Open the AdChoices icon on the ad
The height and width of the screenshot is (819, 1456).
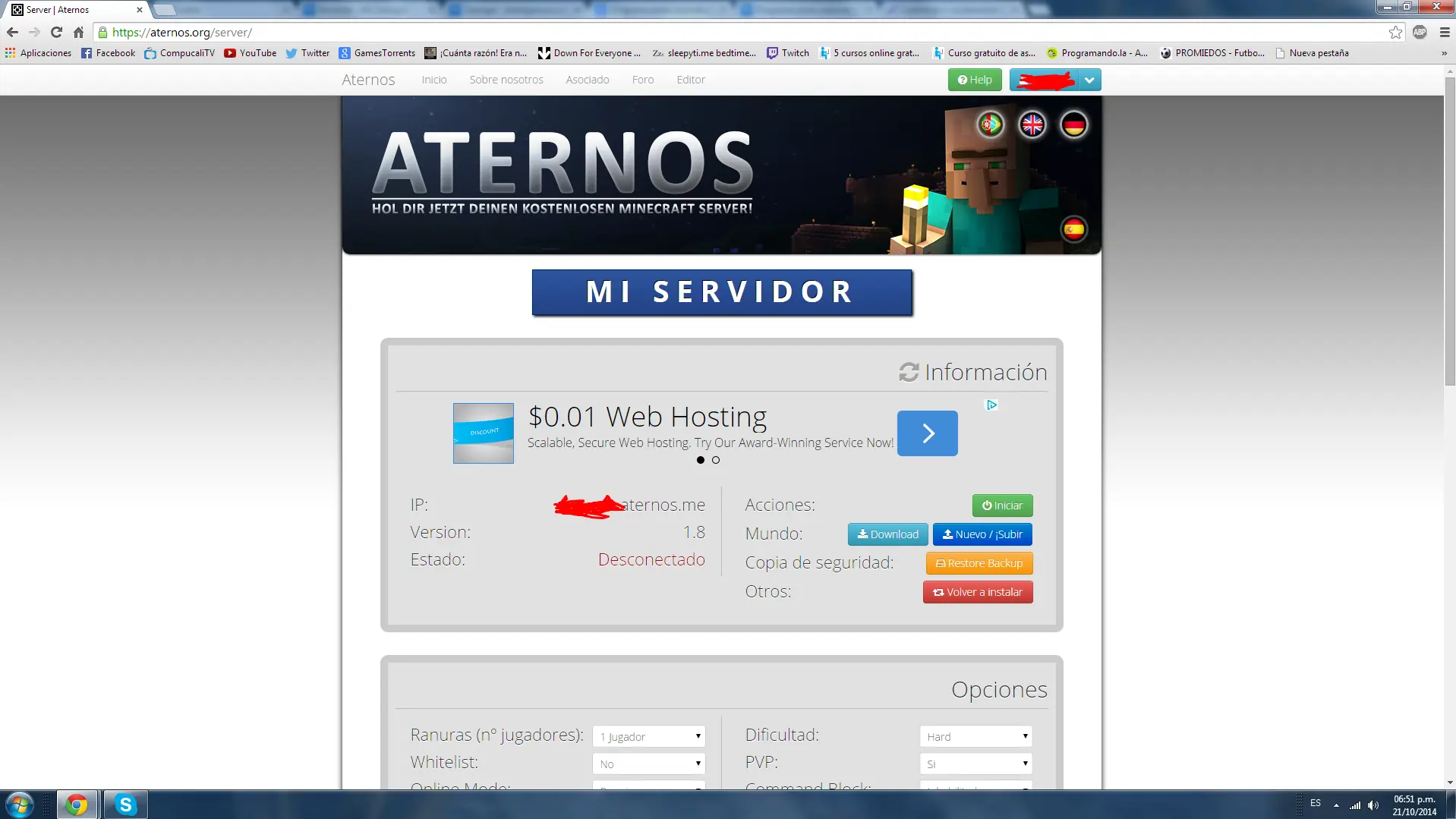pos(991,405)
